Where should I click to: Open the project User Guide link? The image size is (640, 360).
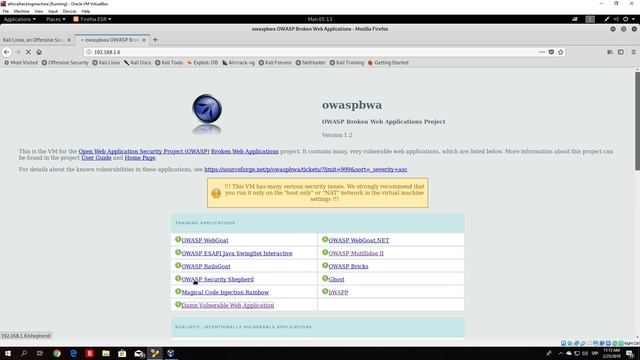pyautogui.click(x=96, y=158)
